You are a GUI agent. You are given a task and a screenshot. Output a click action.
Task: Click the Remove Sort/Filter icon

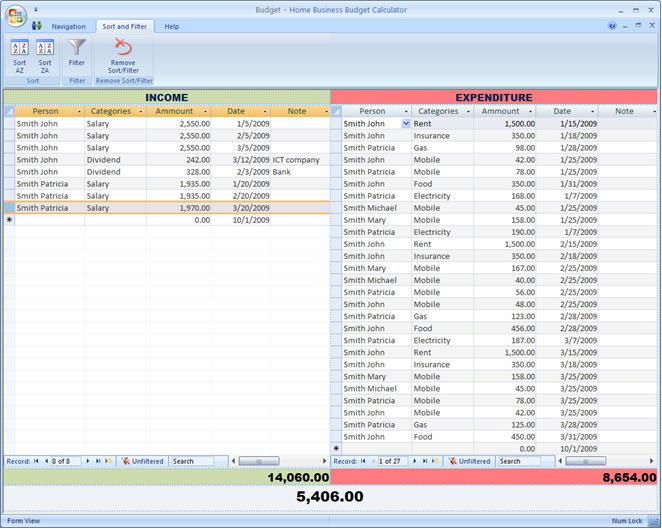pyautogui.click(x=123, y=46)
